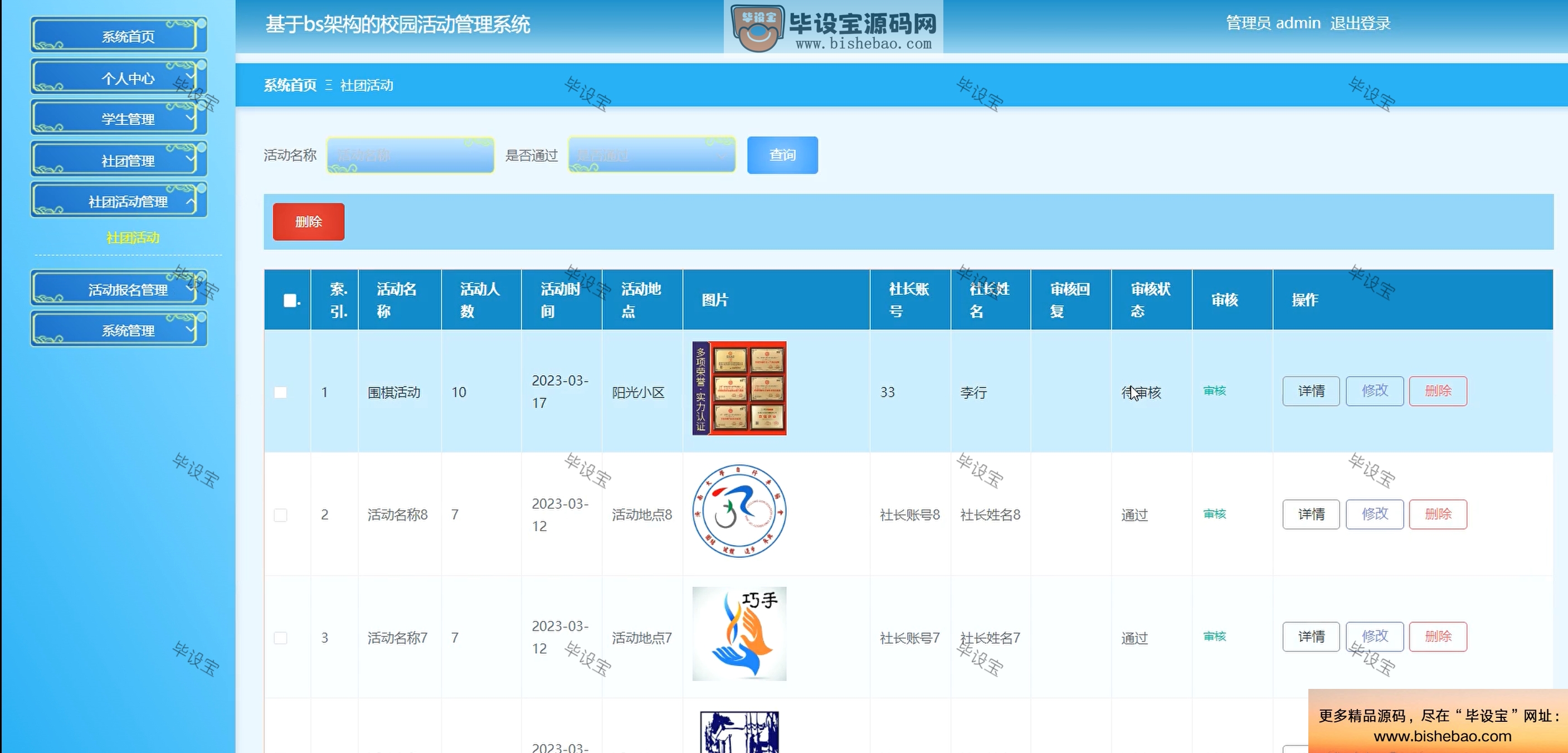Click the 退出登录 link
Screen dimensions: 1568x753
1360,23
